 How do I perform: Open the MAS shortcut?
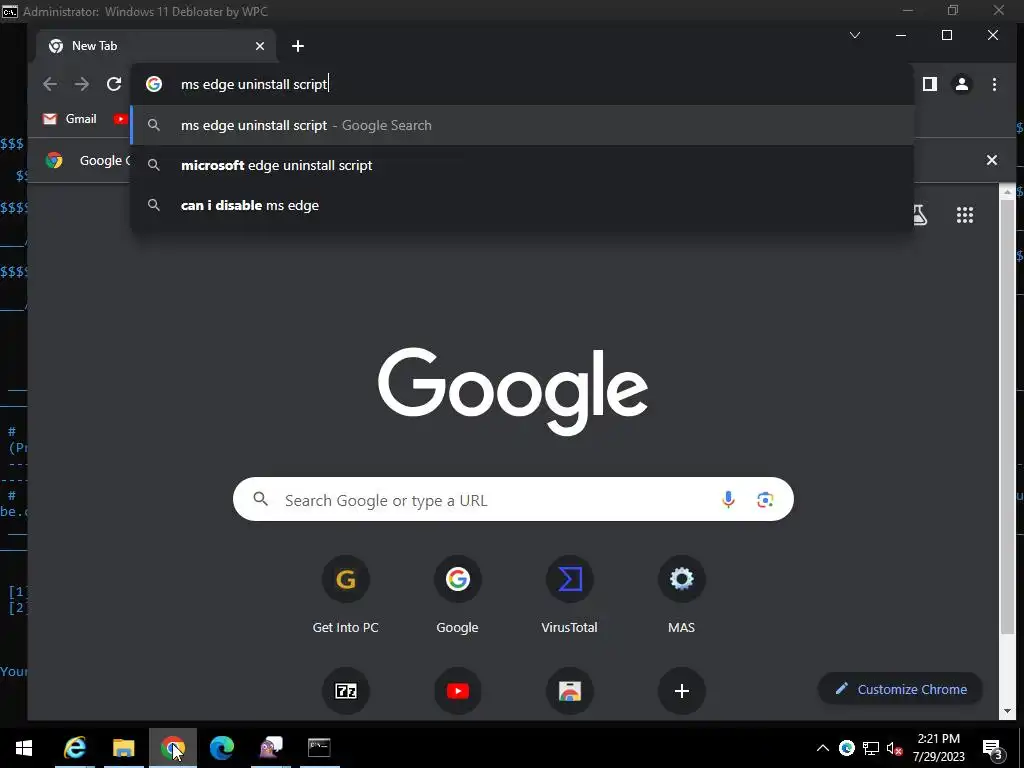tap(681, 595)
